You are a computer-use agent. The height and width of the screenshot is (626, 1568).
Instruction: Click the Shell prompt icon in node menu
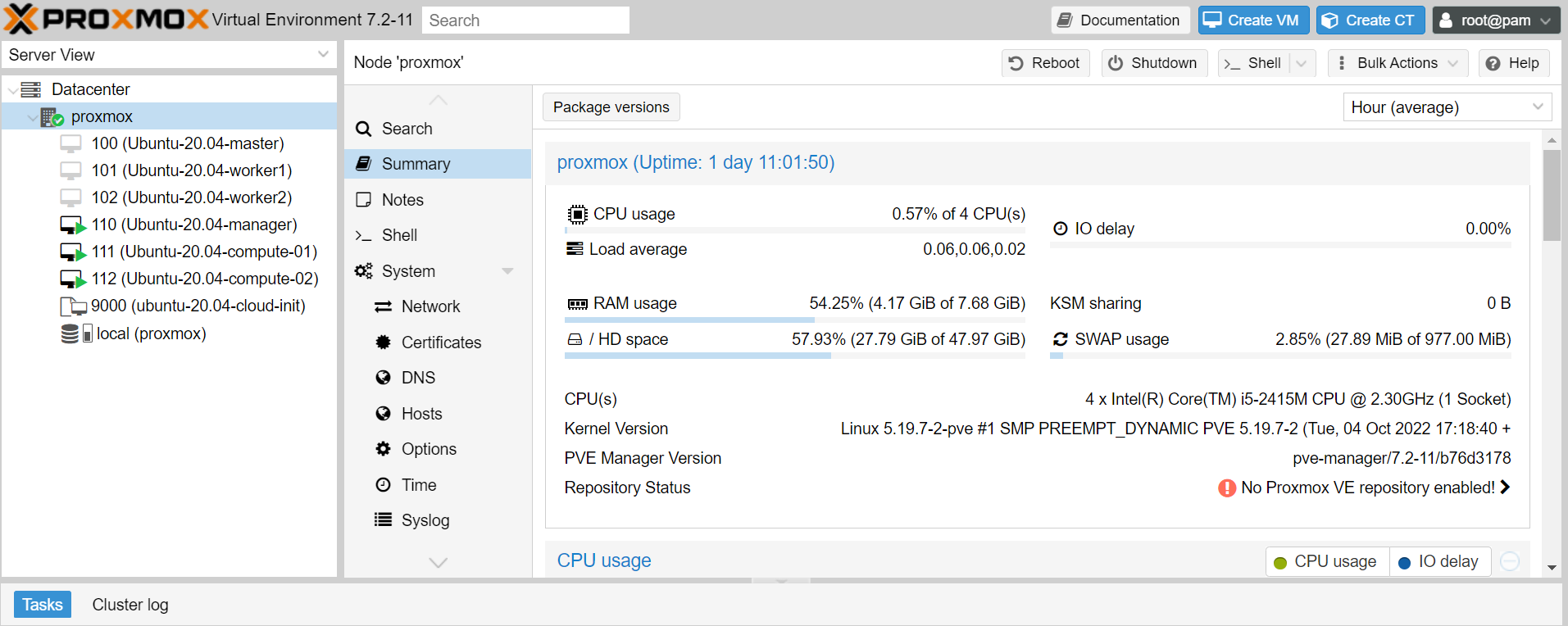pos(364,236)
